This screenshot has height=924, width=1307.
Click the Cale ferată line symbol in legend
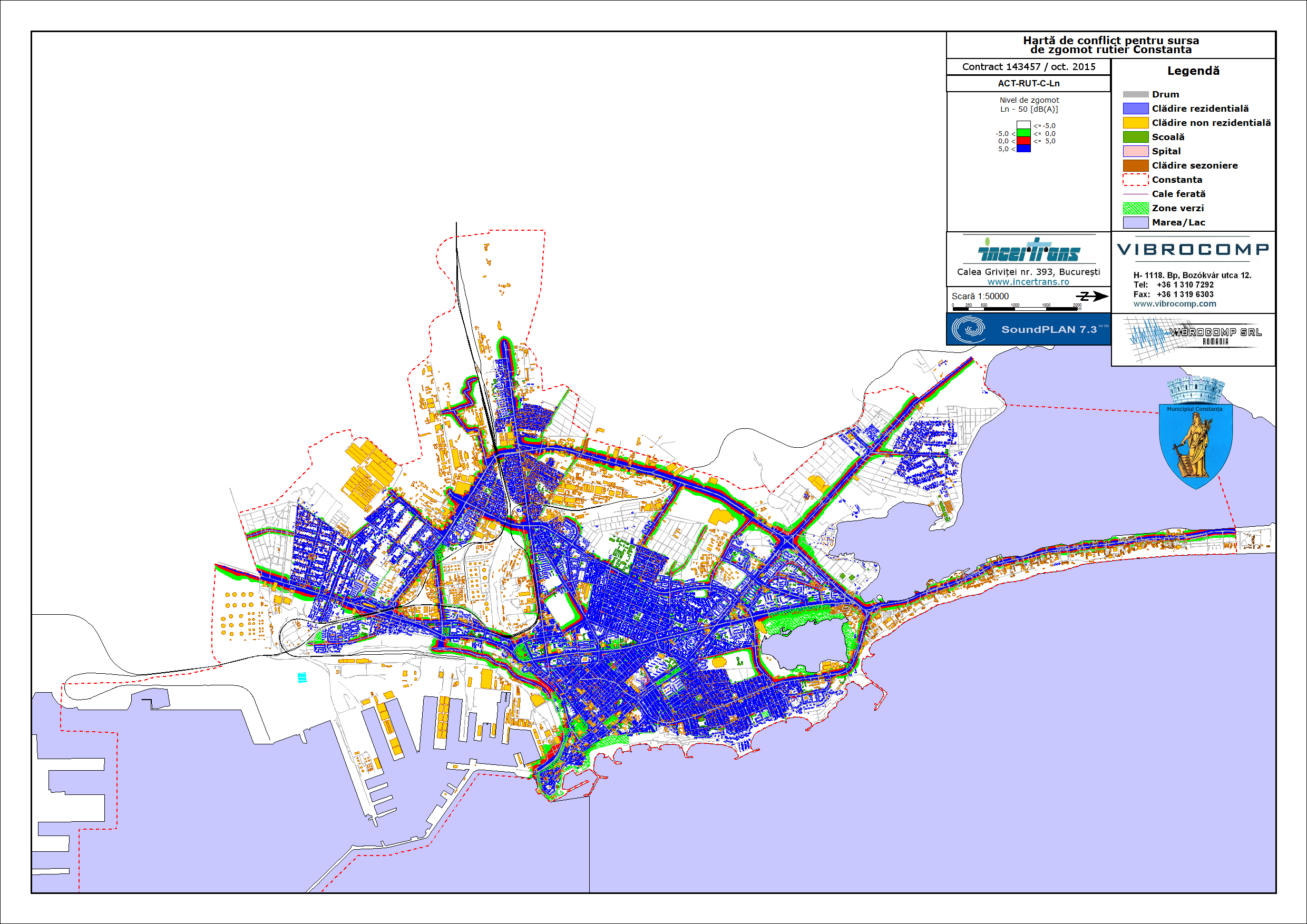click(1135, 194)
